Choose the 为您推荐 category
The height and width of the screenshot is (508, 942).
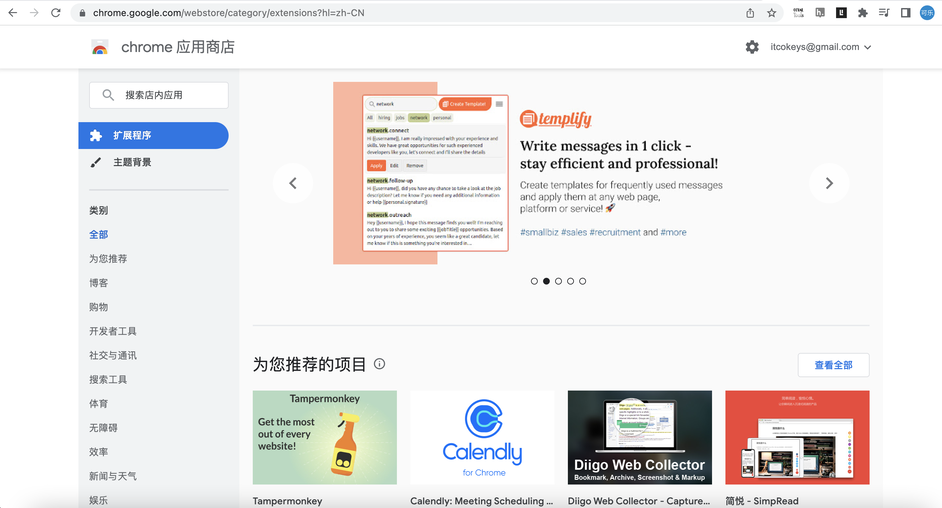coord(108,259)
